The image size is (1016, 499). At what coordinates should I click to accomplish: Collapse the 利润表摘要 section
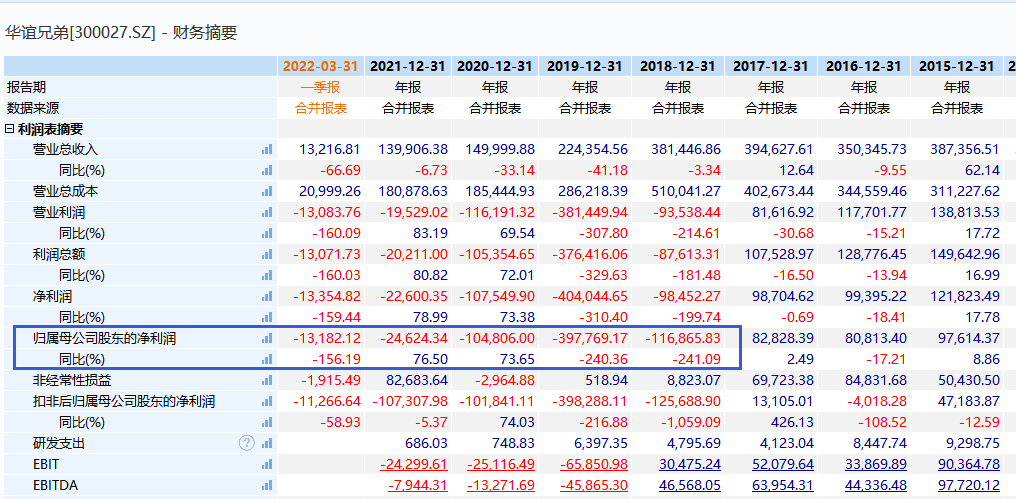click(10, 129)
